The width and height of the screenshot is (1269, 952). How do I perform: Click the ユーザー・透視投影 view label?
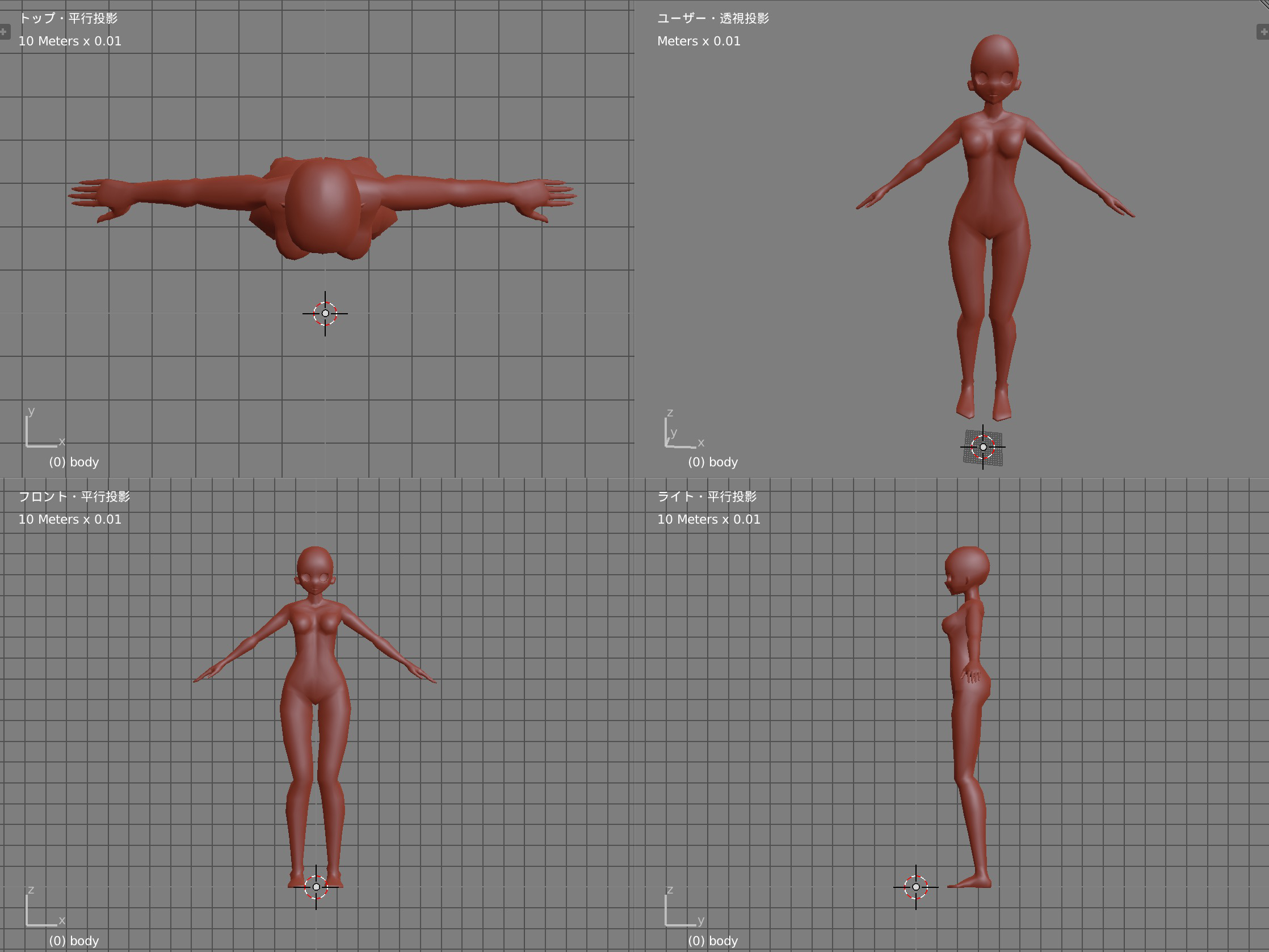pos(713,18)
